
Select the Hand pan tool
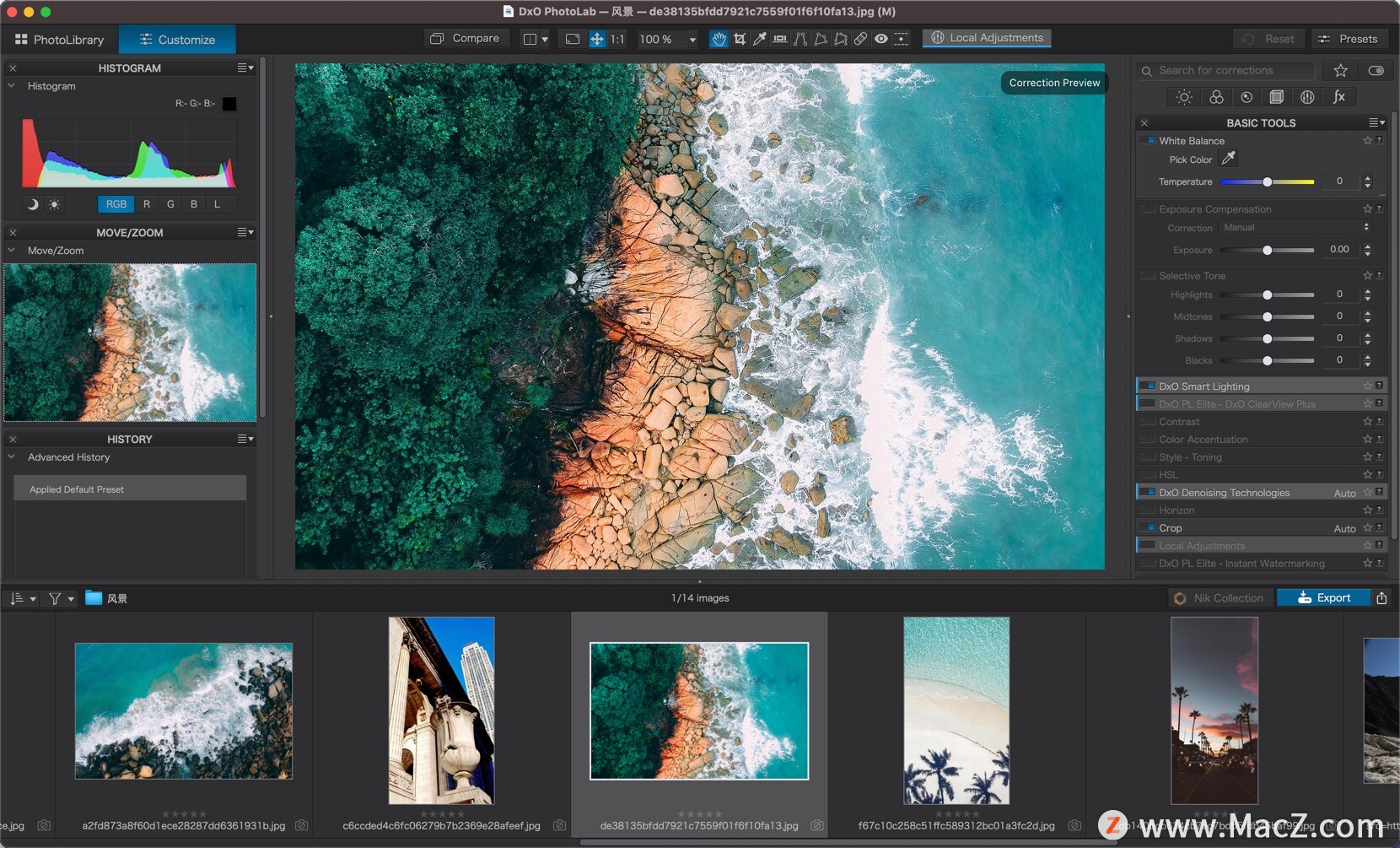719,39
